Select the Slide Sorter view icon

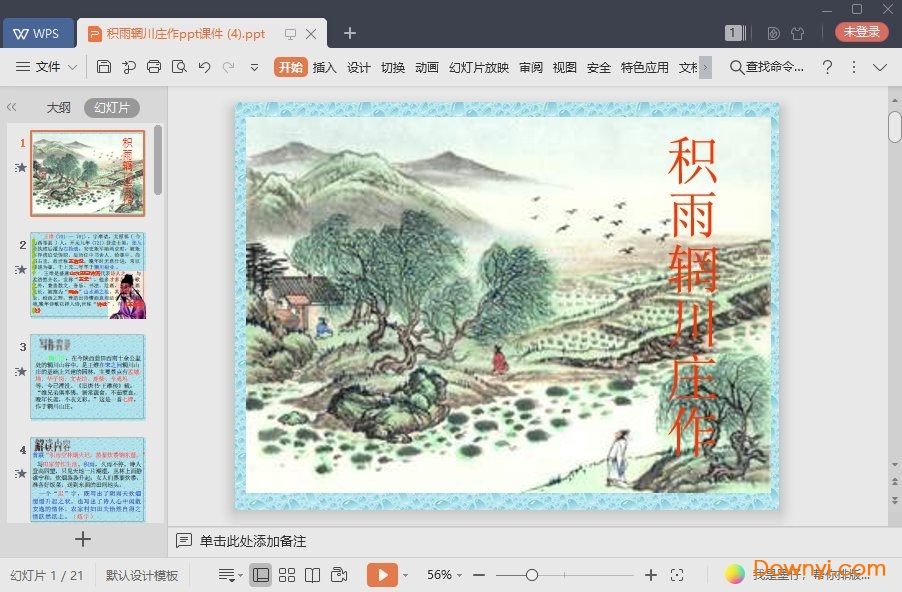tap(287, 575)
